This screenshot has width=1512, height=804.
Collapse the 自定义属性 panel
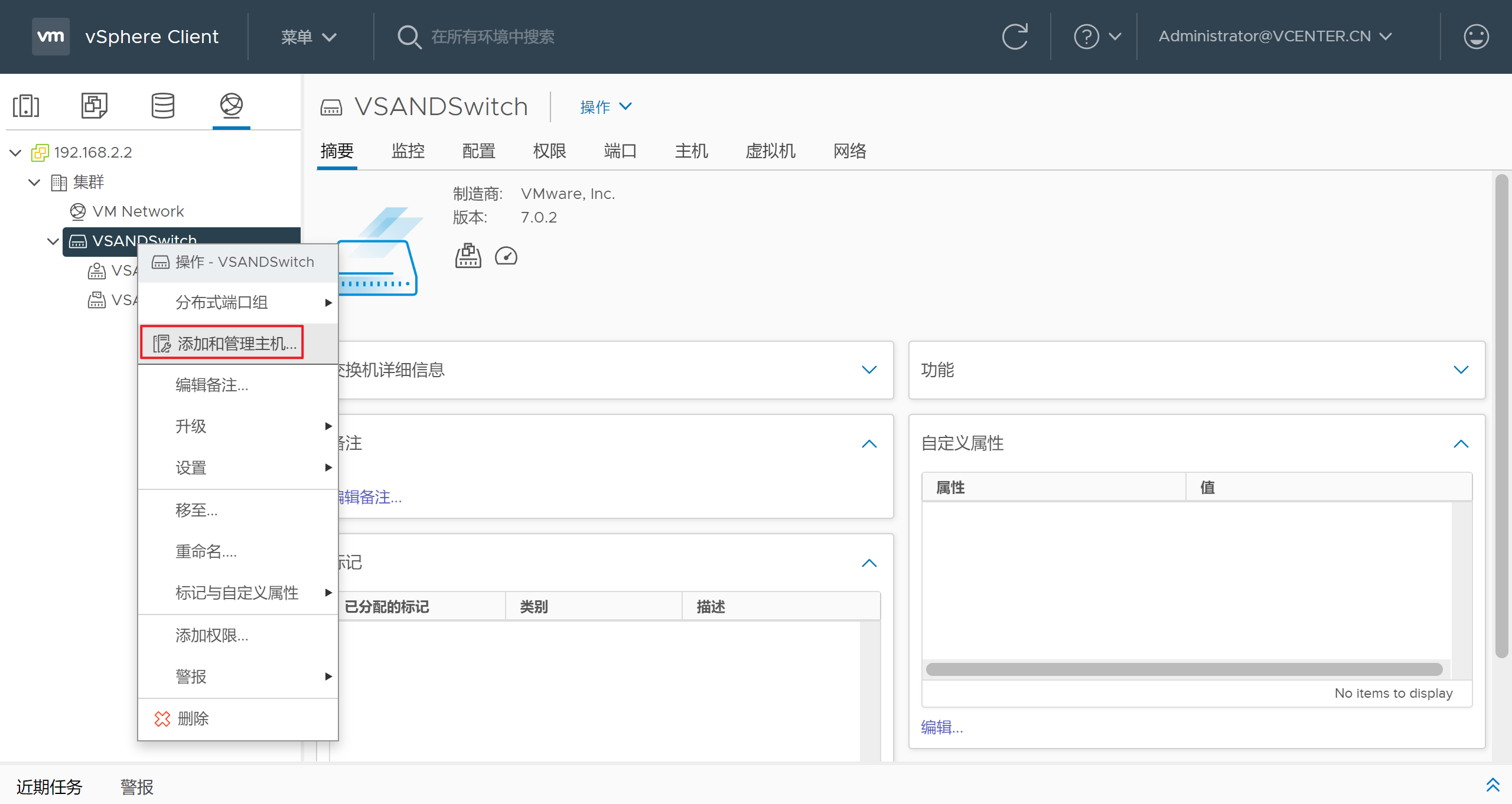[1461, 444]
